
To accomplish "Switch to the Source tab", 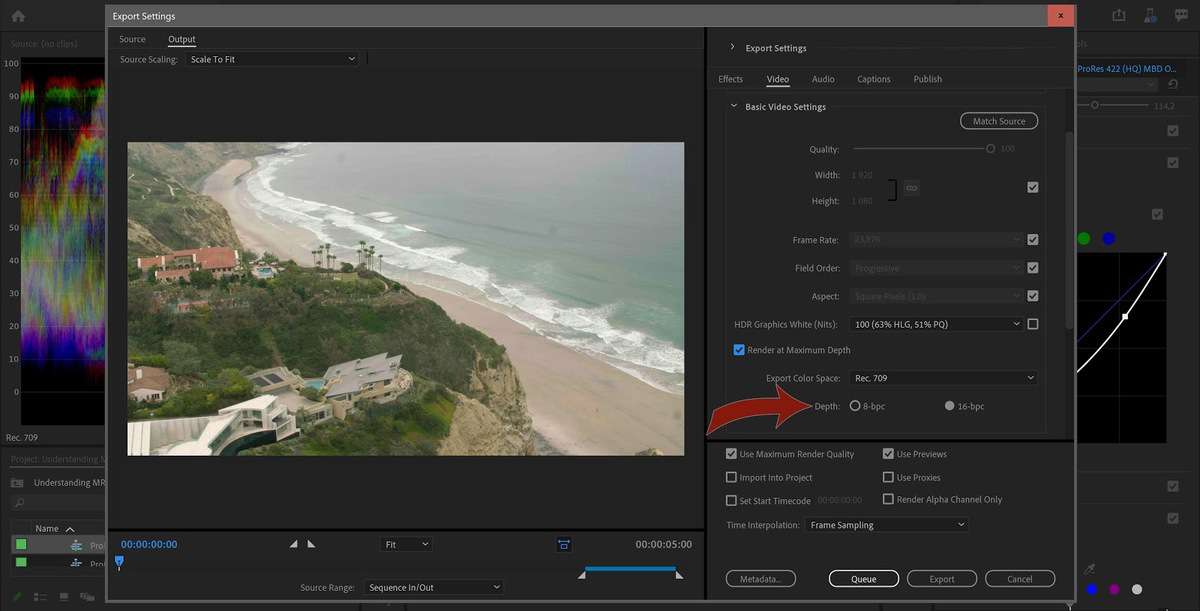I will coord(132,38).
